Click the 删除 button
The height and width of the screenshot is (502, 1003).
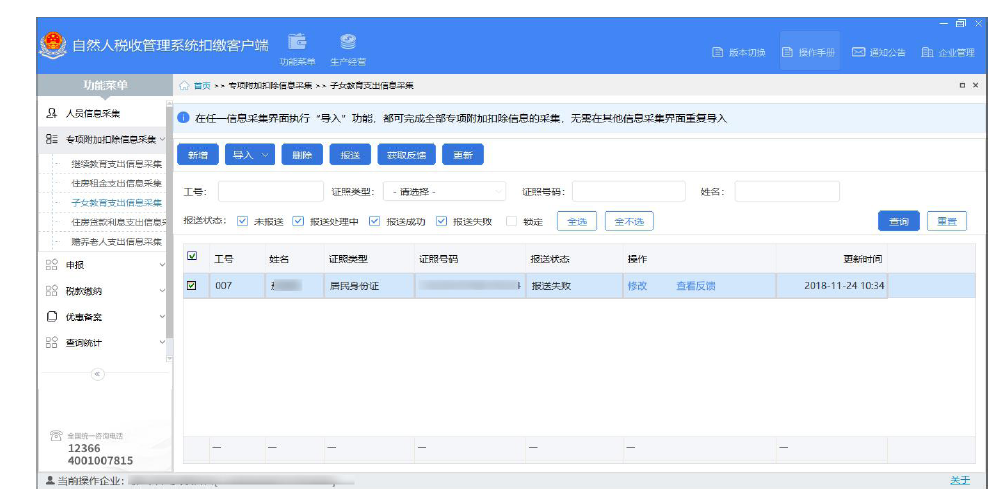(302, 155)
